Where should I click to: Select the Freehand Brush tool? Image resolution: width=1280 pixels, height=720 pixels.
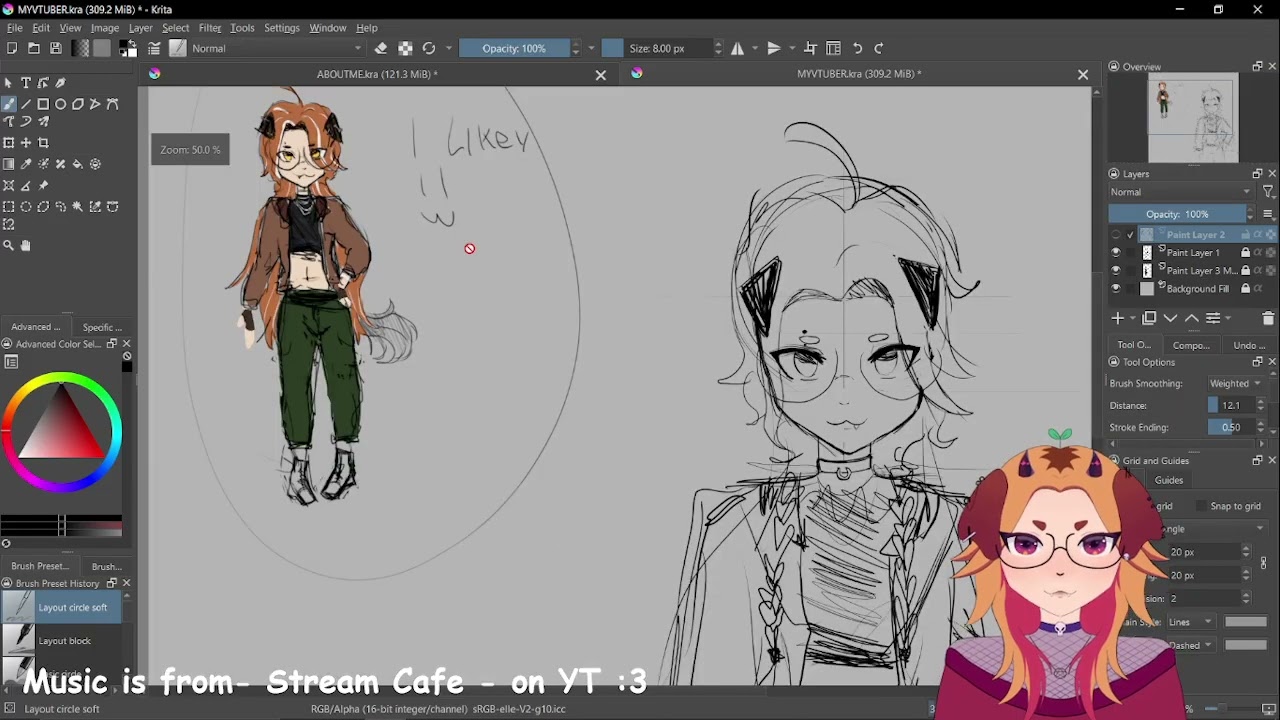pos(9,104)
